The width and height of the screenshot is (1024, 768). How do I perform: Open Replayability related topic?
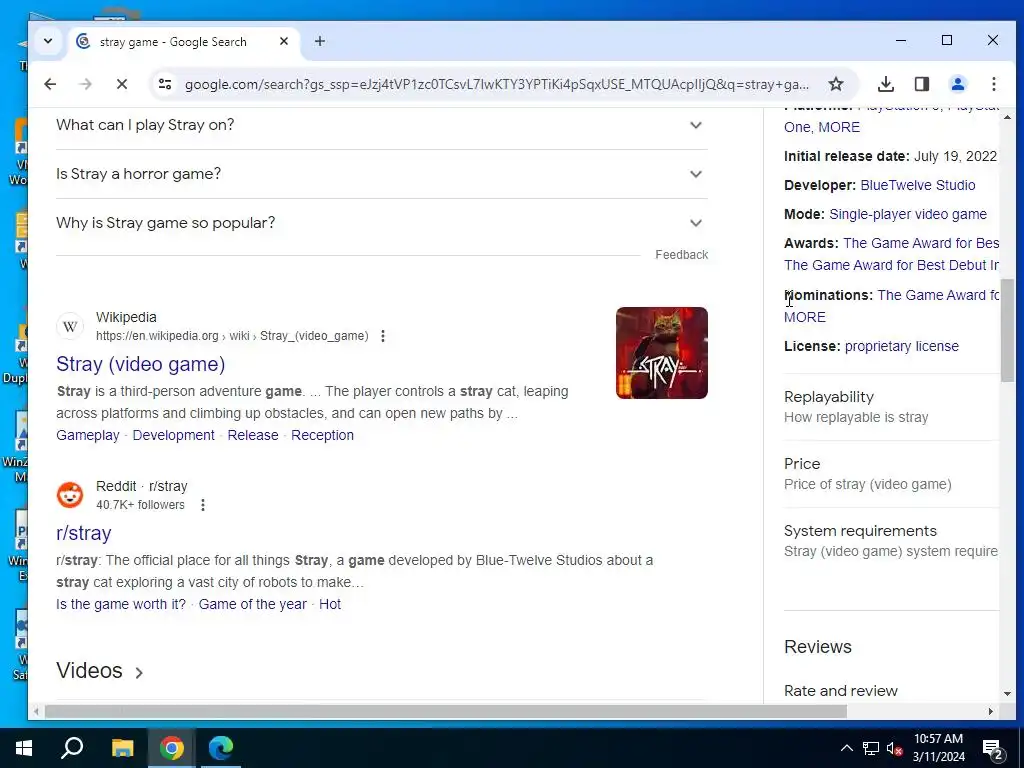pyautogui.click(x=891, y=407)
